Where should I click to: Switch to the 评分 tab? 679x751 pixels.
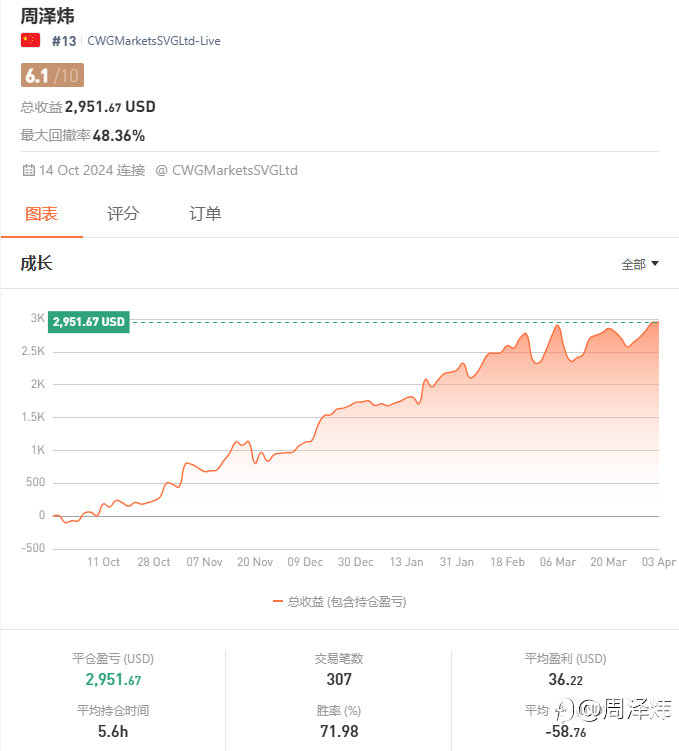pos(123,213)
